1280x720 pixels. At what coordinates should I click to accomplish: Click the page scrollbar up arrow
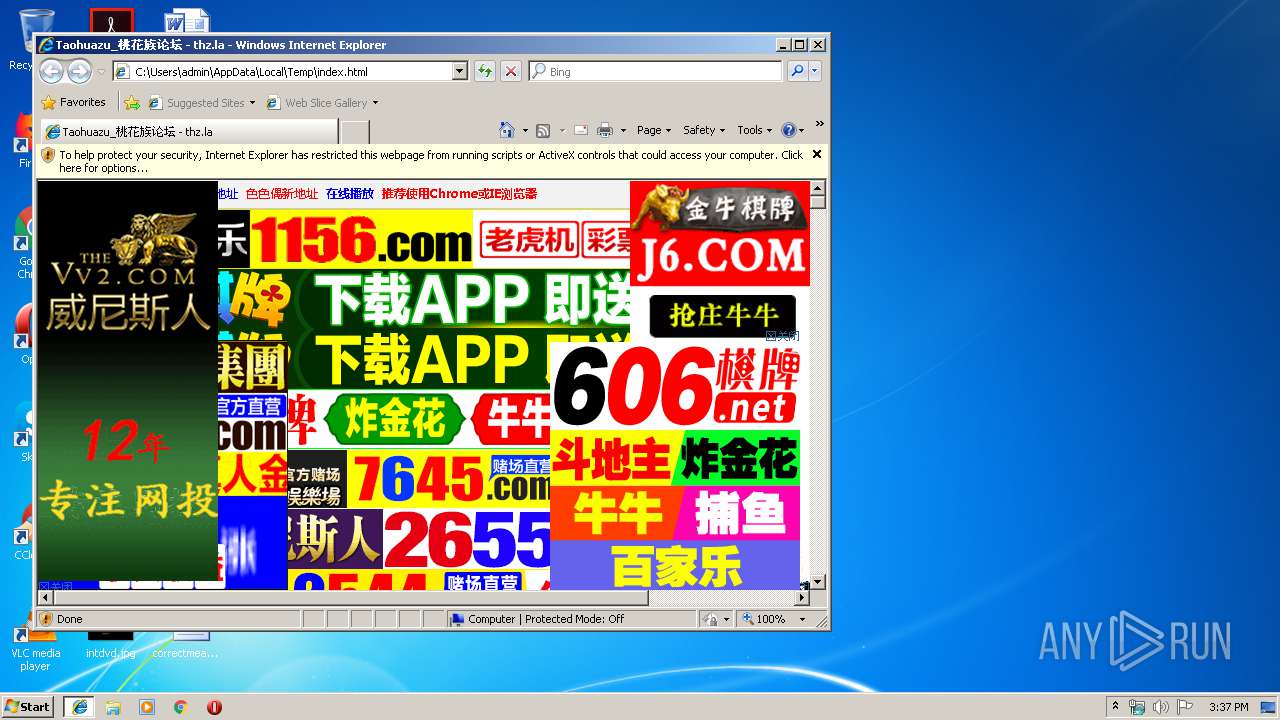(817, 188)
